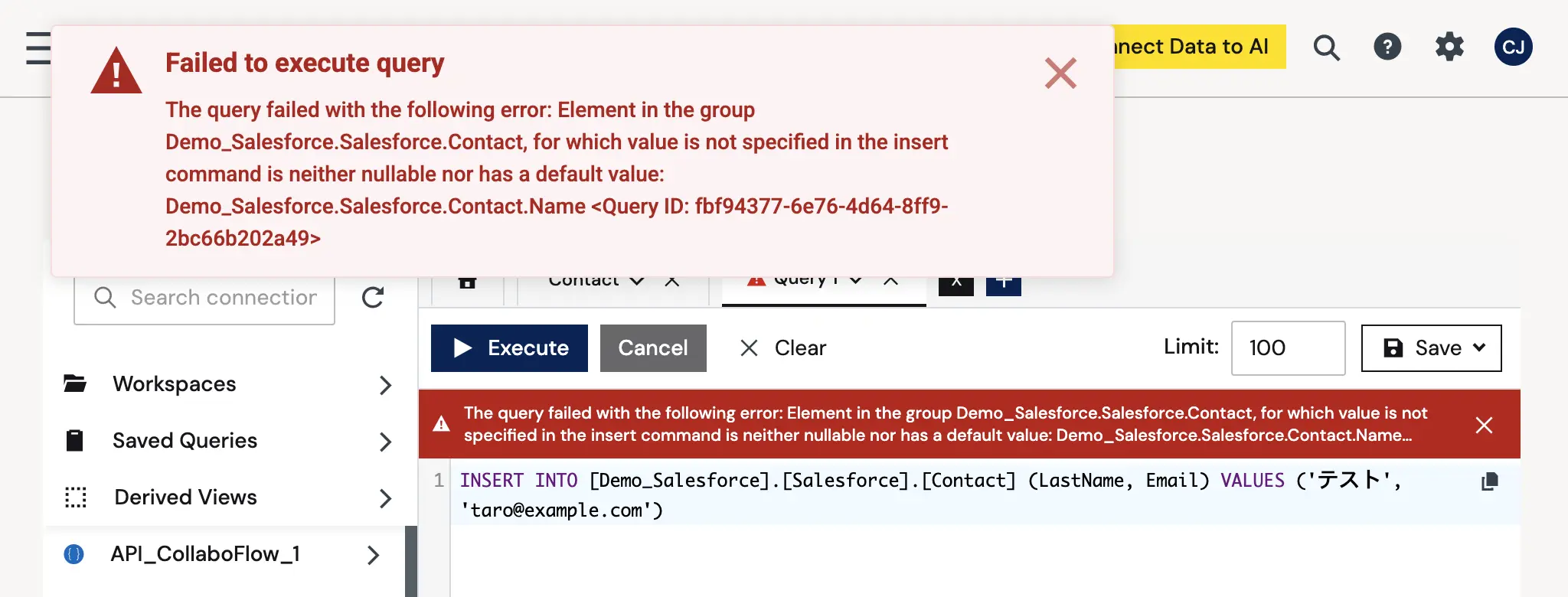1568x597 pixels.
Task: Expand the Workspaces section
Action: [x=385, y=384]
